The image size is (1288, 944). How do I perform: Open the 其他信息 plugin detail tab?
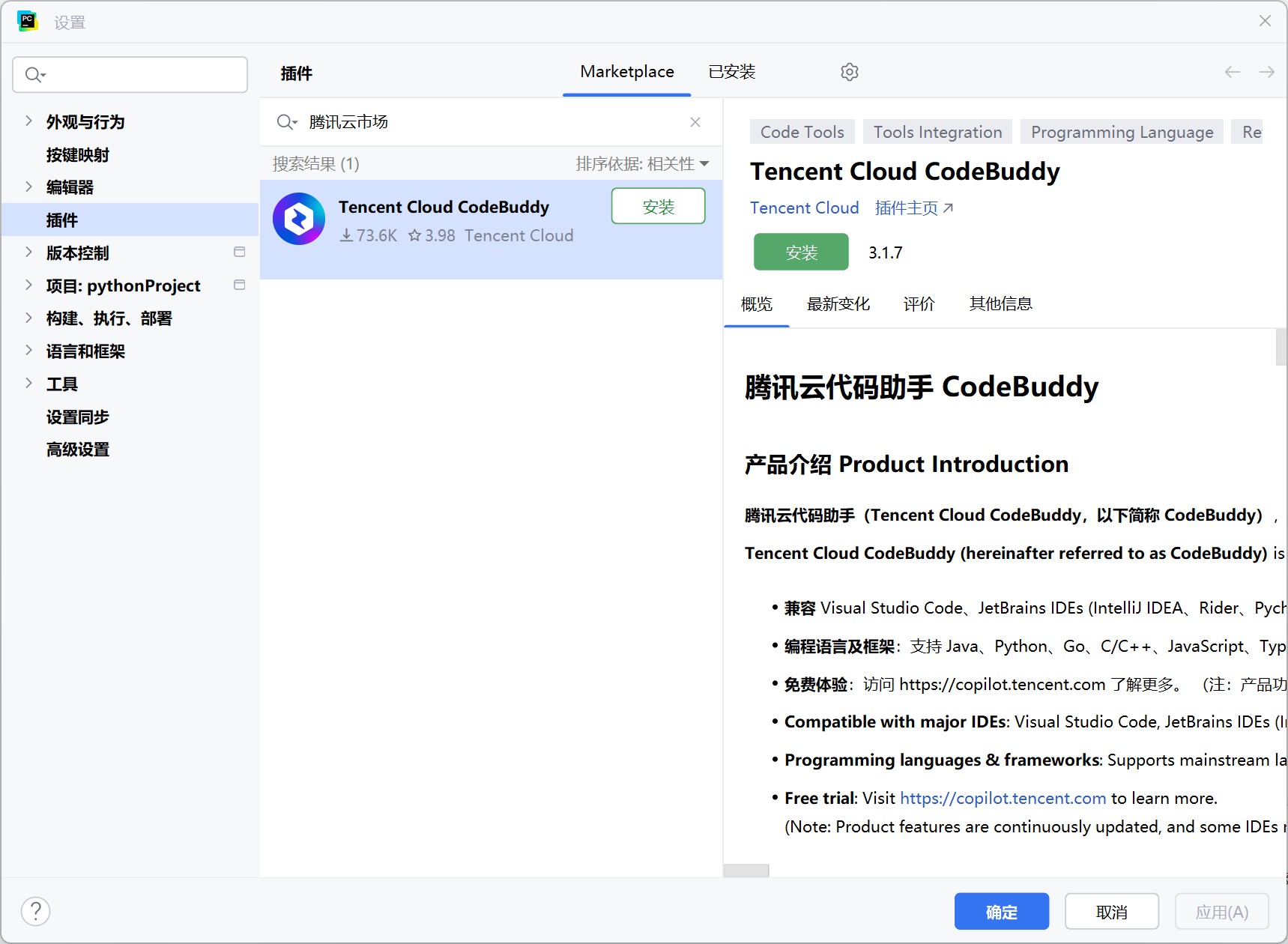[1001, 303]
